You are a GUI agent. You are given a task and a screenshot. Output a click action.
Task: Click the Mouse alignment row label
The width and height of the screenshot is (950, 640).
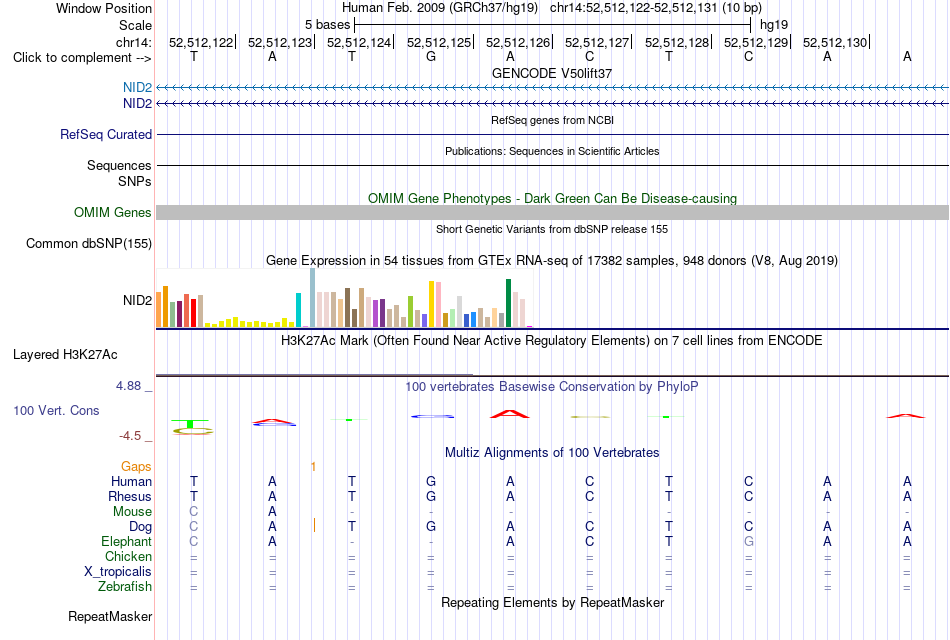click(132, 512)
